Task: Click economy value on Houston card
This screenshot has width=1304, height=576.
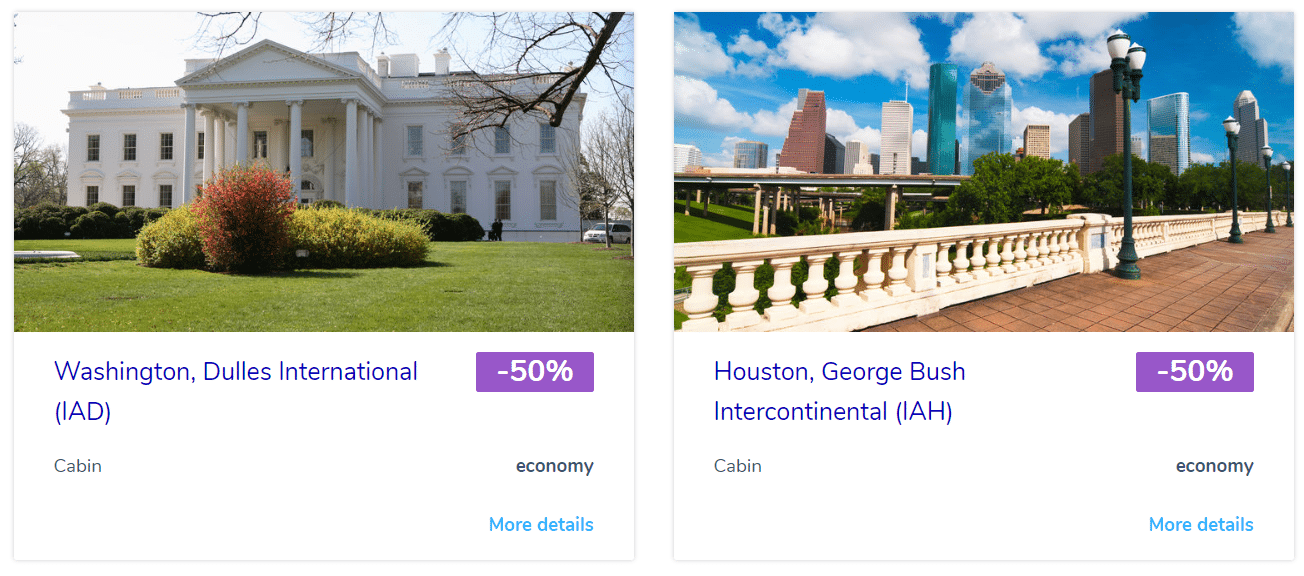Action: [x=1215, y=466]
